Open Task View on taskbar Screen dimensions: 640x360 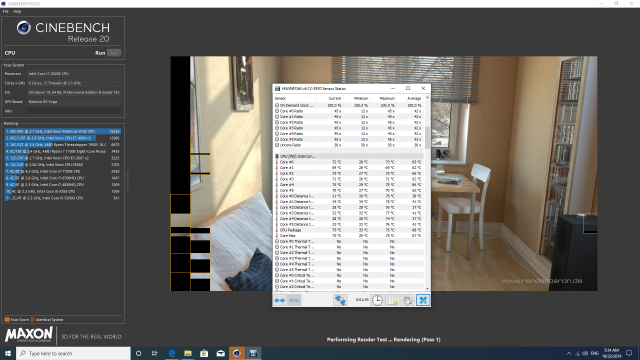click(155, 353)
